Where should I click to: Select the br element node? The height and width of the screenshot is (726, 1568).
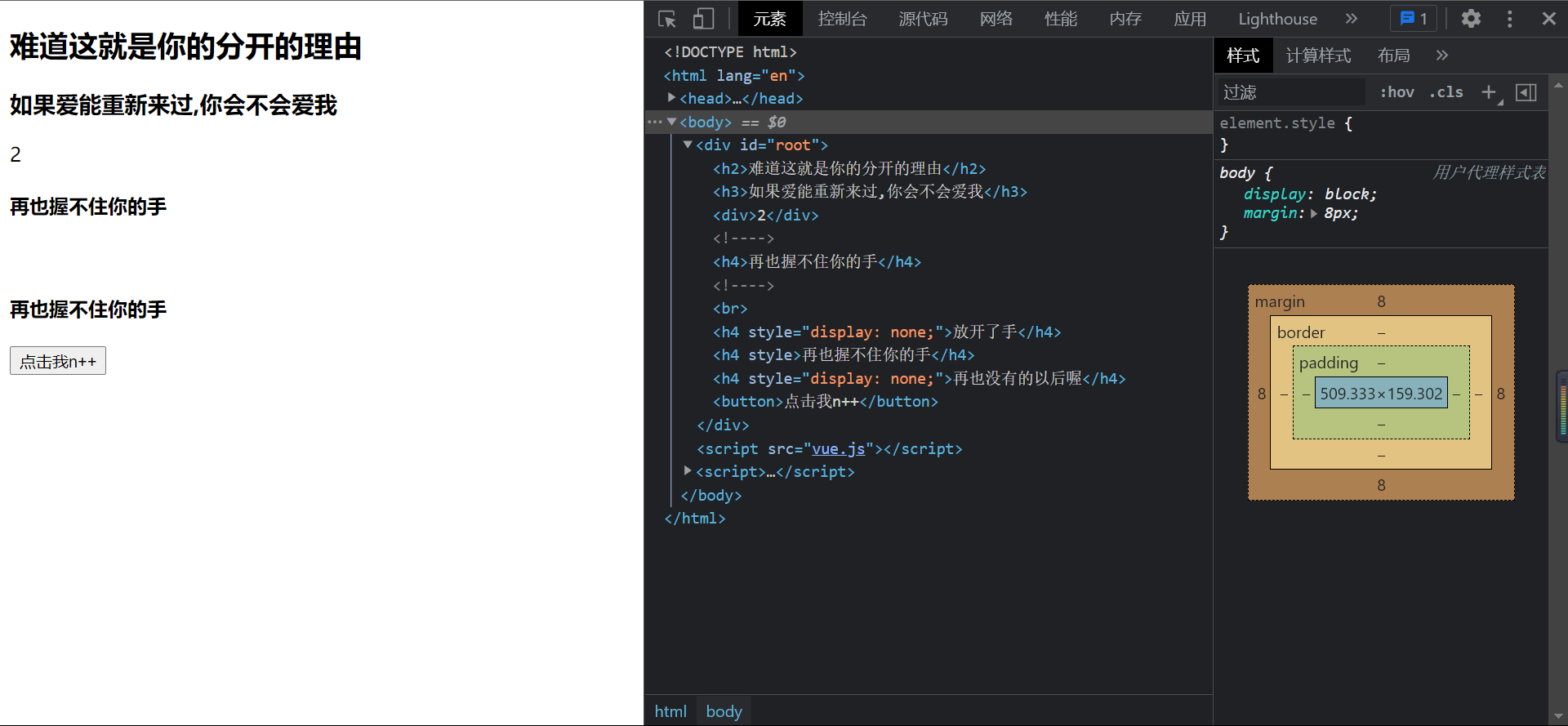[x=730, y=308]
